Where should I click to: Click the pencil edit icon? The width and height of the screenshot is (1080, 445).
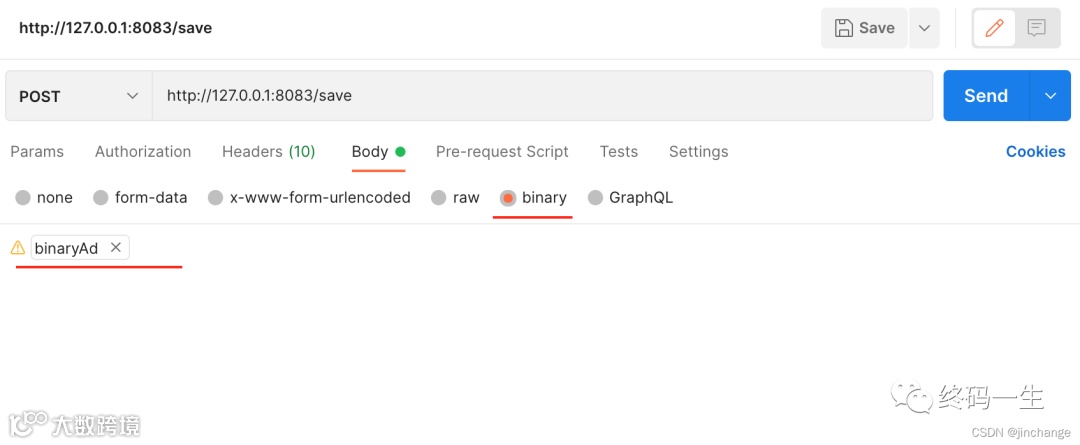pyautogui.click(x=994, y=28)
